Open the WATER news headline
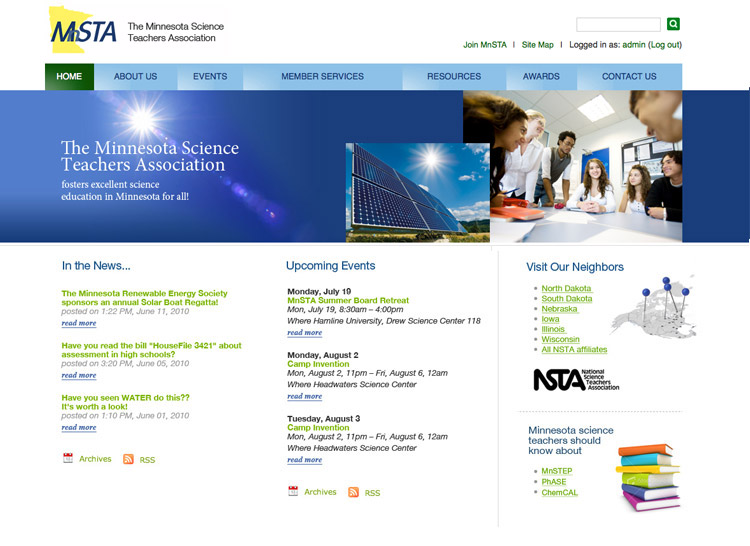Image resolution: width=750 pixels, height=546 pixels. (x=125, y=402)
